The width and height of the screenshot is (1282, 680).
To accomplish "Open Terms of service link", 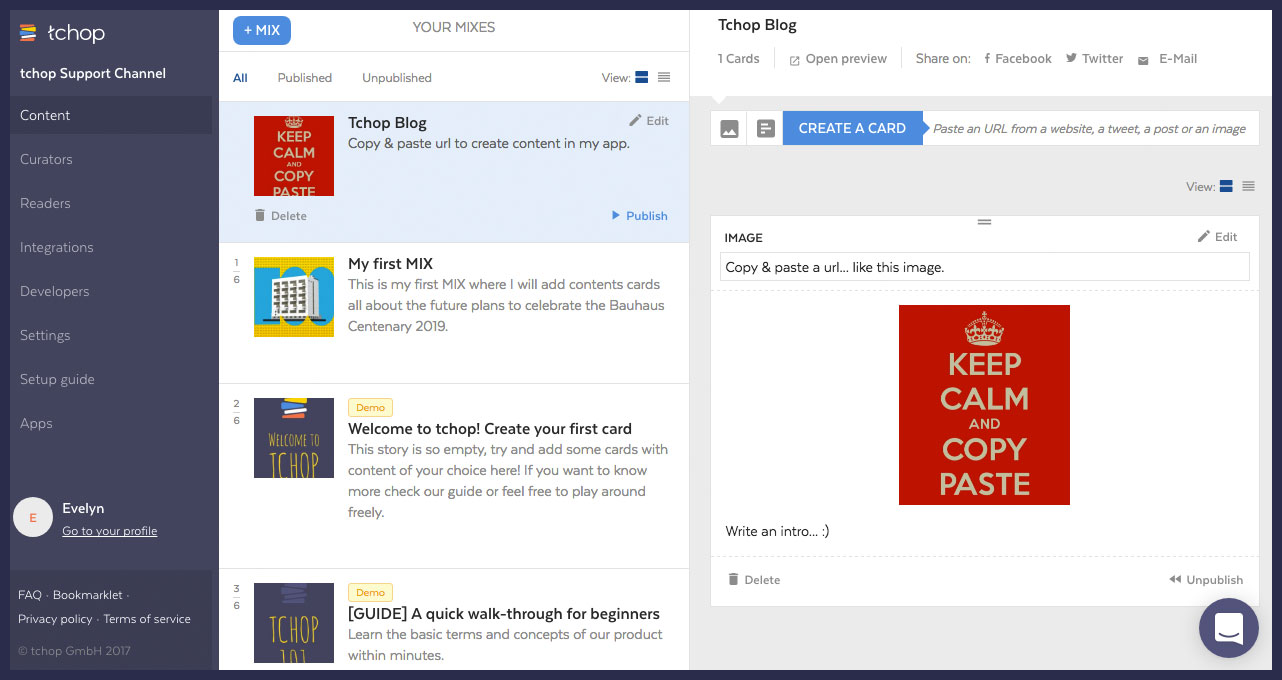I will pos(147,619).
